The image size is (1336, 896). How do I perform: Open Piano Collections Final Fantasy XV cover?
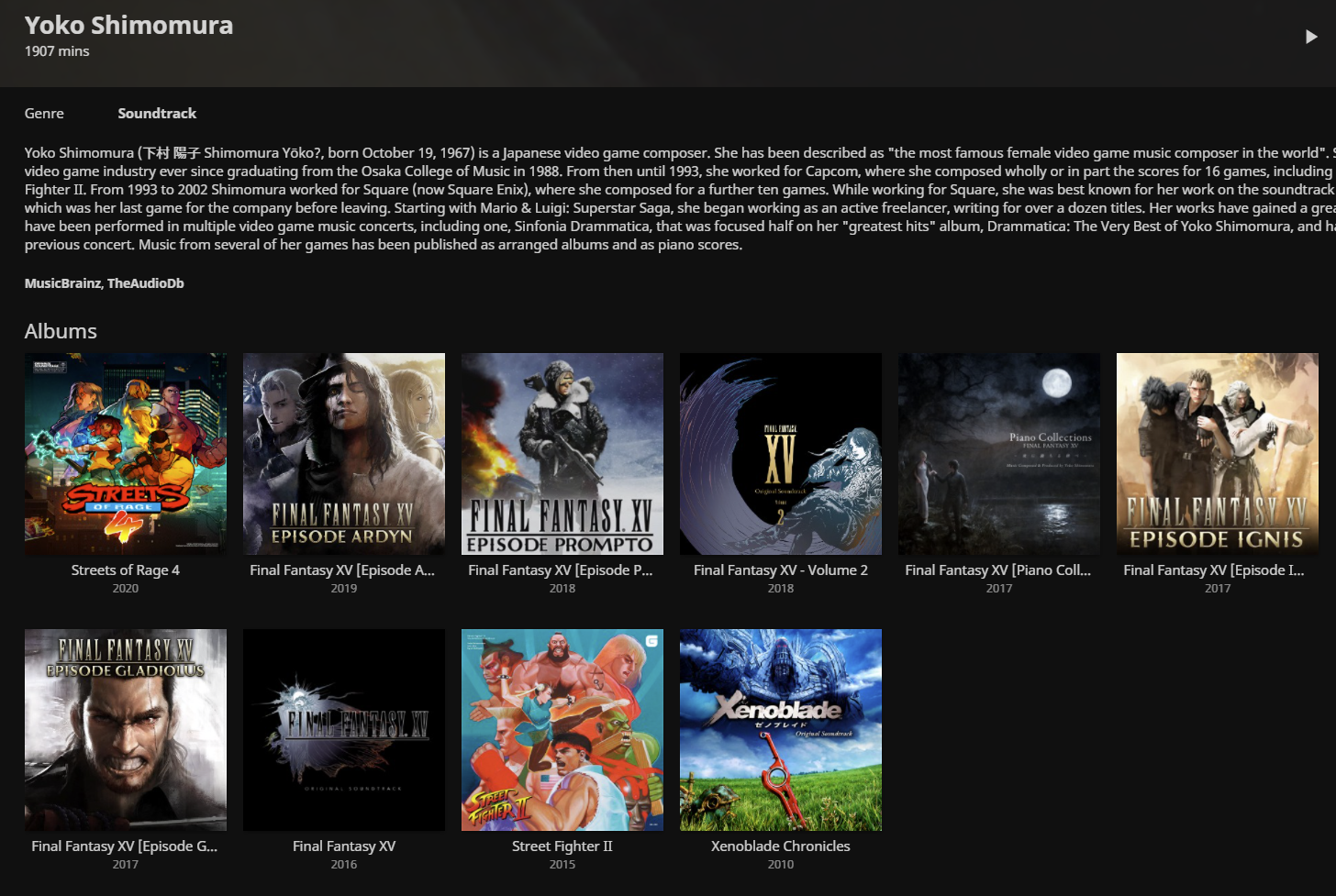click(999, 454)
